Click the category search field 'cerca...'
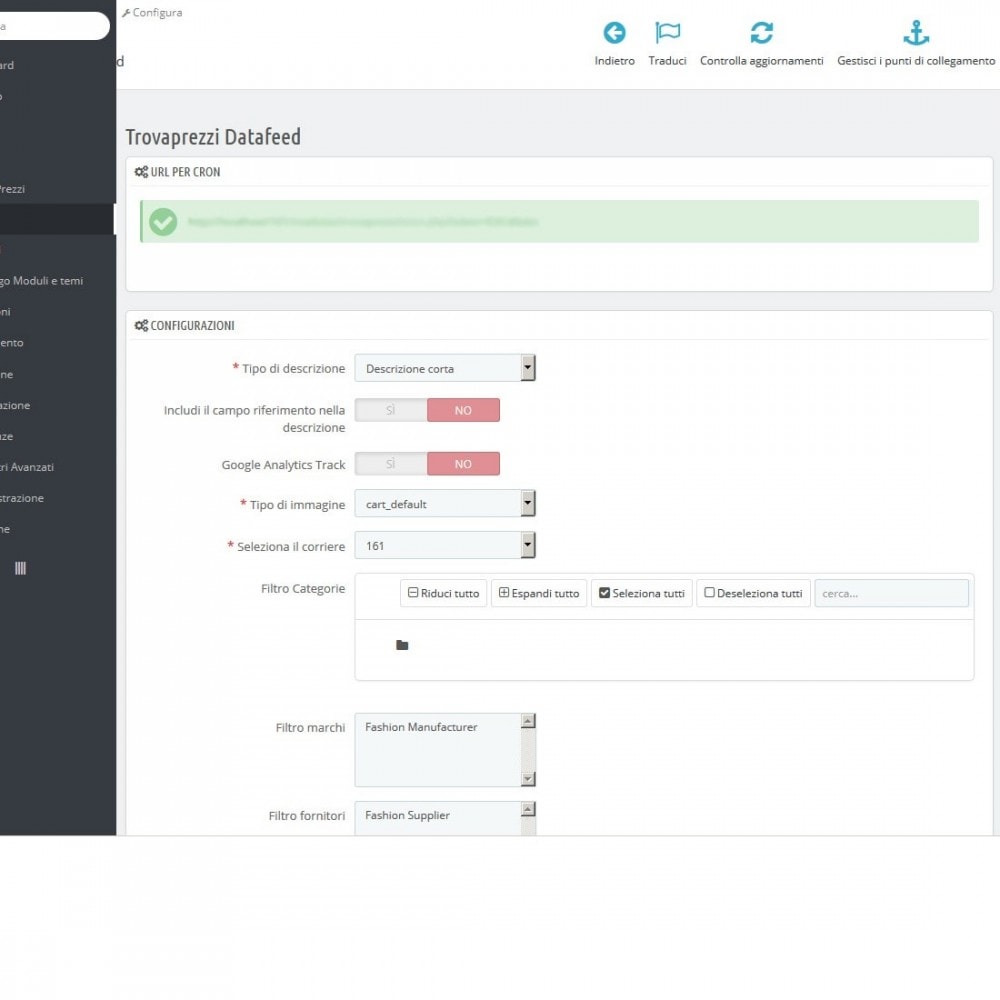Viewport: 1000px width, 1000px height. 891,593
